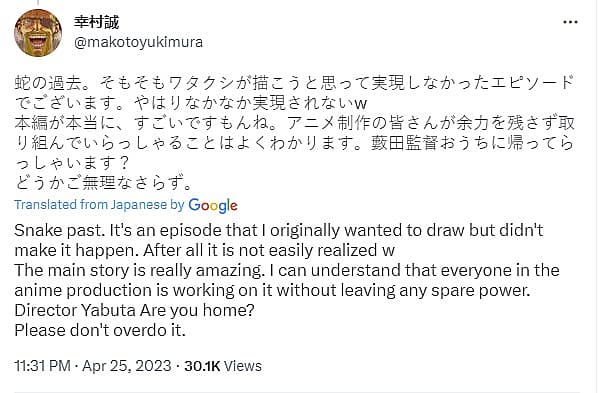This screenshot has width=599, height=393.
Task: Click the line 'Please don't overdo it.'
Action: (100, 330)
